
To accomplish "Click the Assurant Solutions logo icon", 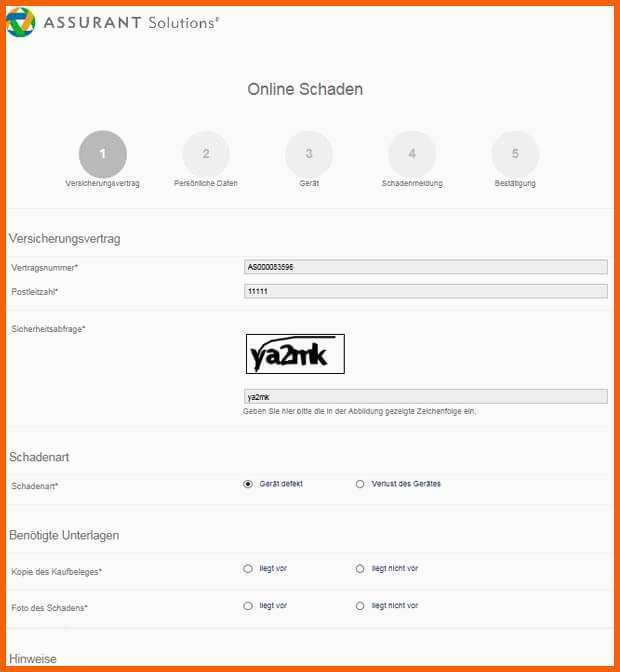I will point(21,22).
